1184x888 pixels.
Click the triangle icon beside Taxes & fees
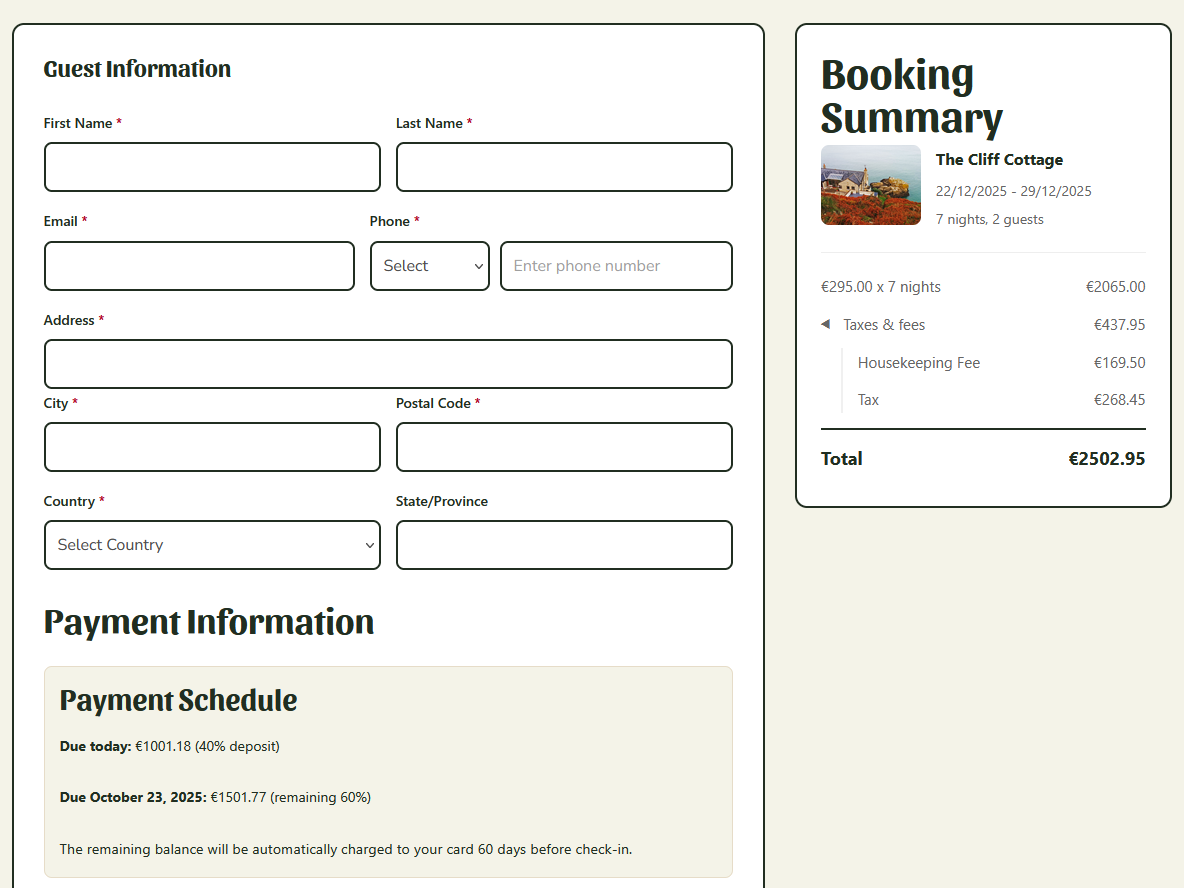coord(826,324)
